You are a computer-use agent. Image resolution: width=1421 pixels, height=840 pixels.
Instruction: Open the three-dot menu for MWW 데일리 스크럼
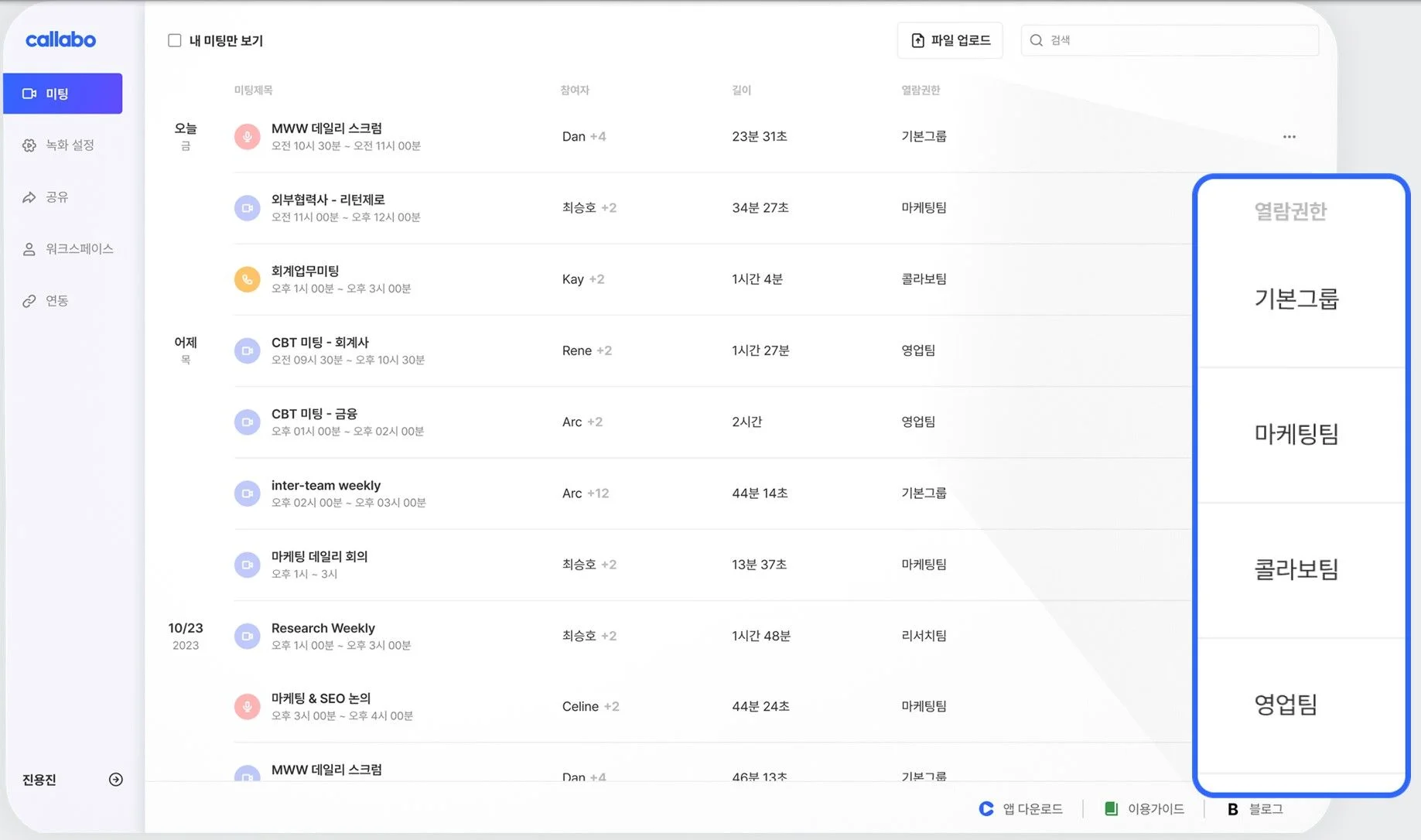point(1289,137)
